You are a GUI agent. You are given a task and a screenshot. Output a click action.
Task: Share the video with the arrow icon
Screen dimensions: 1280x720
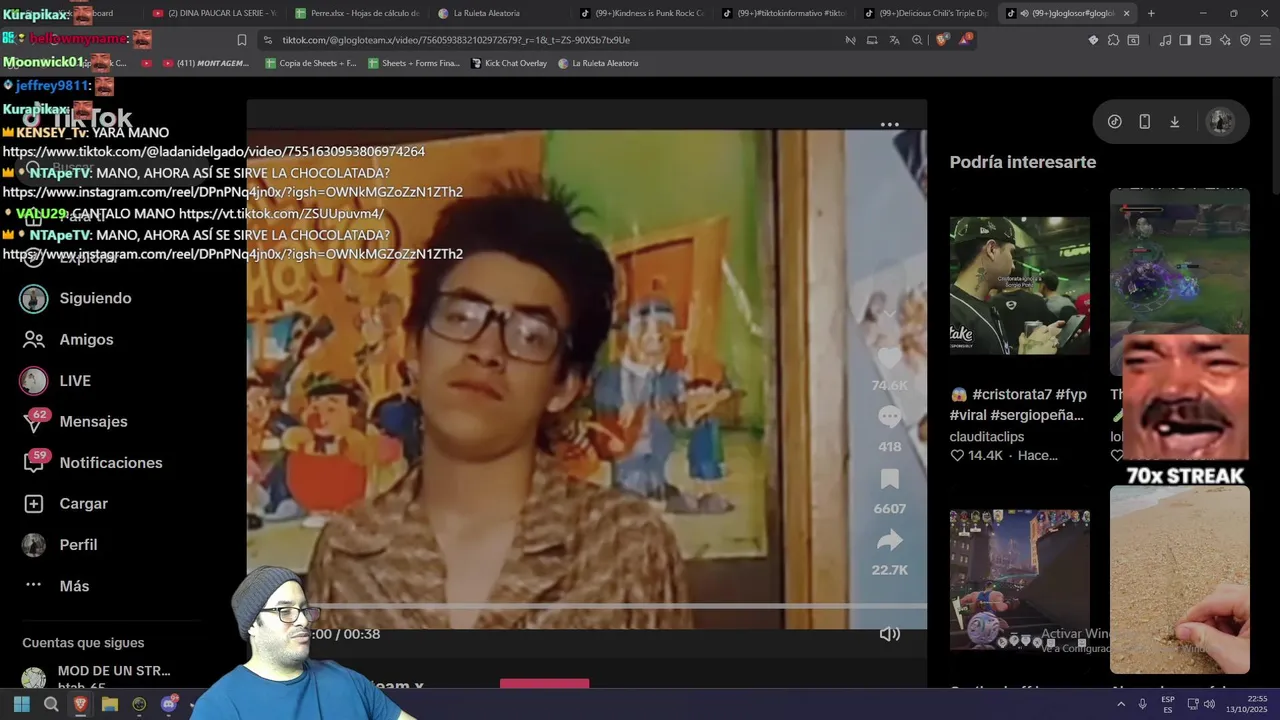pyautogui.click(x=889, y=541)
